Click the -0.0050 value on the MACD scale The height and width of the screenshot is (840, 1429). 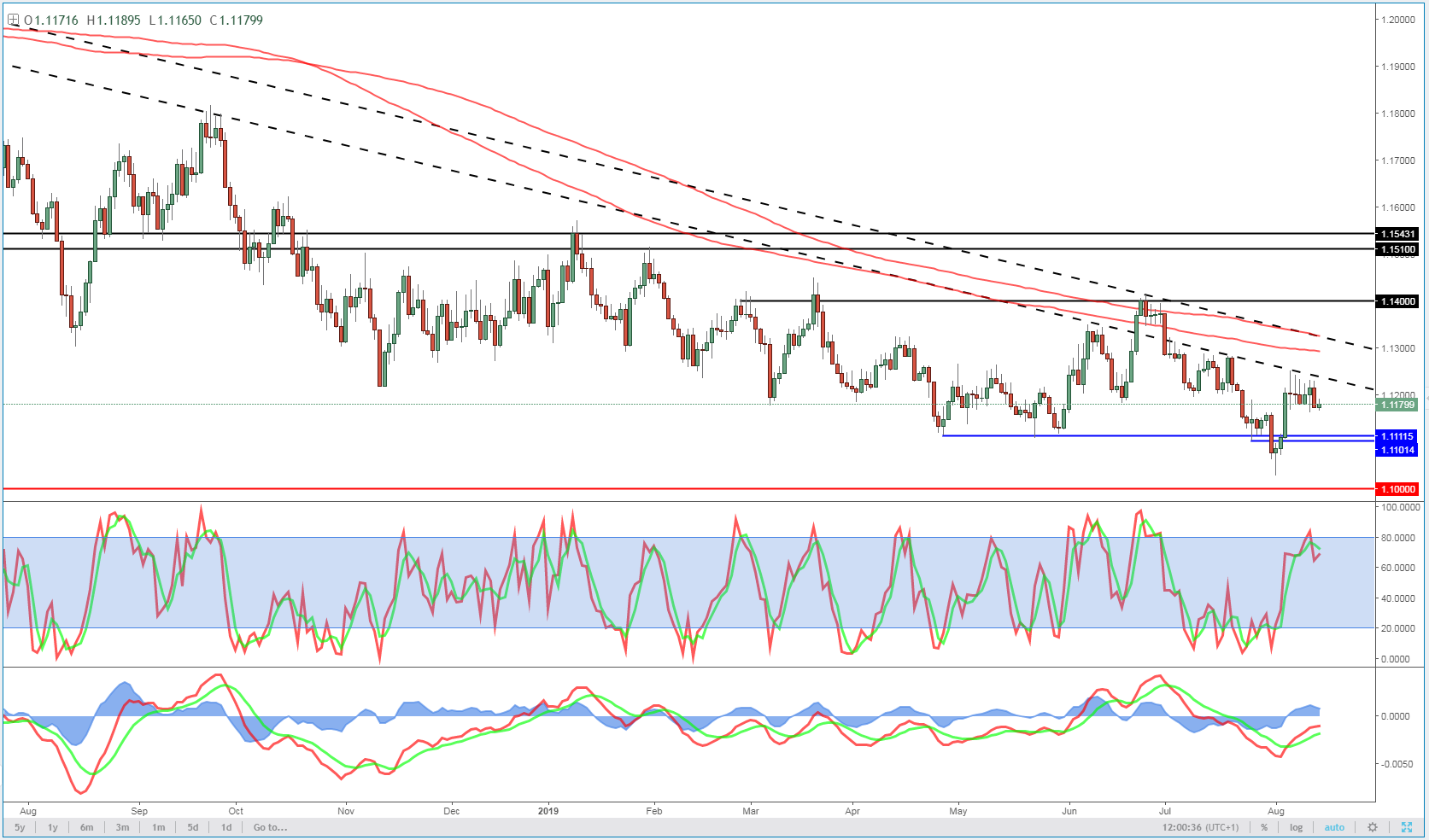tap(1397, 764)
